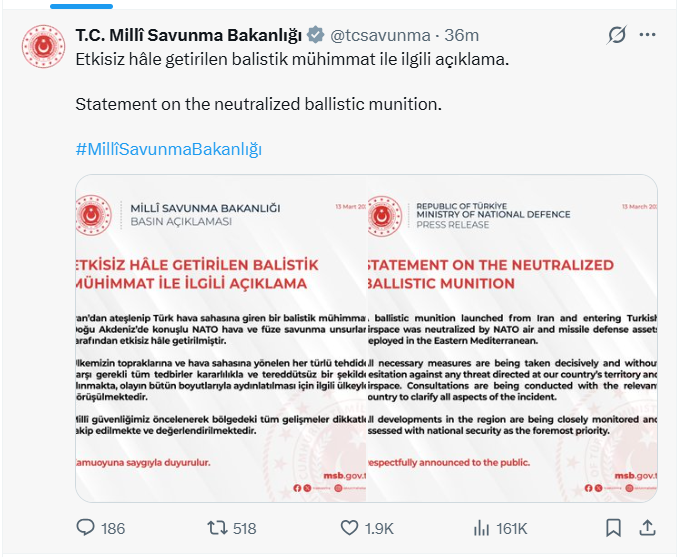Click the 1.9K likes count
Screen dimensions: 682x557
(x=380, y=528)
